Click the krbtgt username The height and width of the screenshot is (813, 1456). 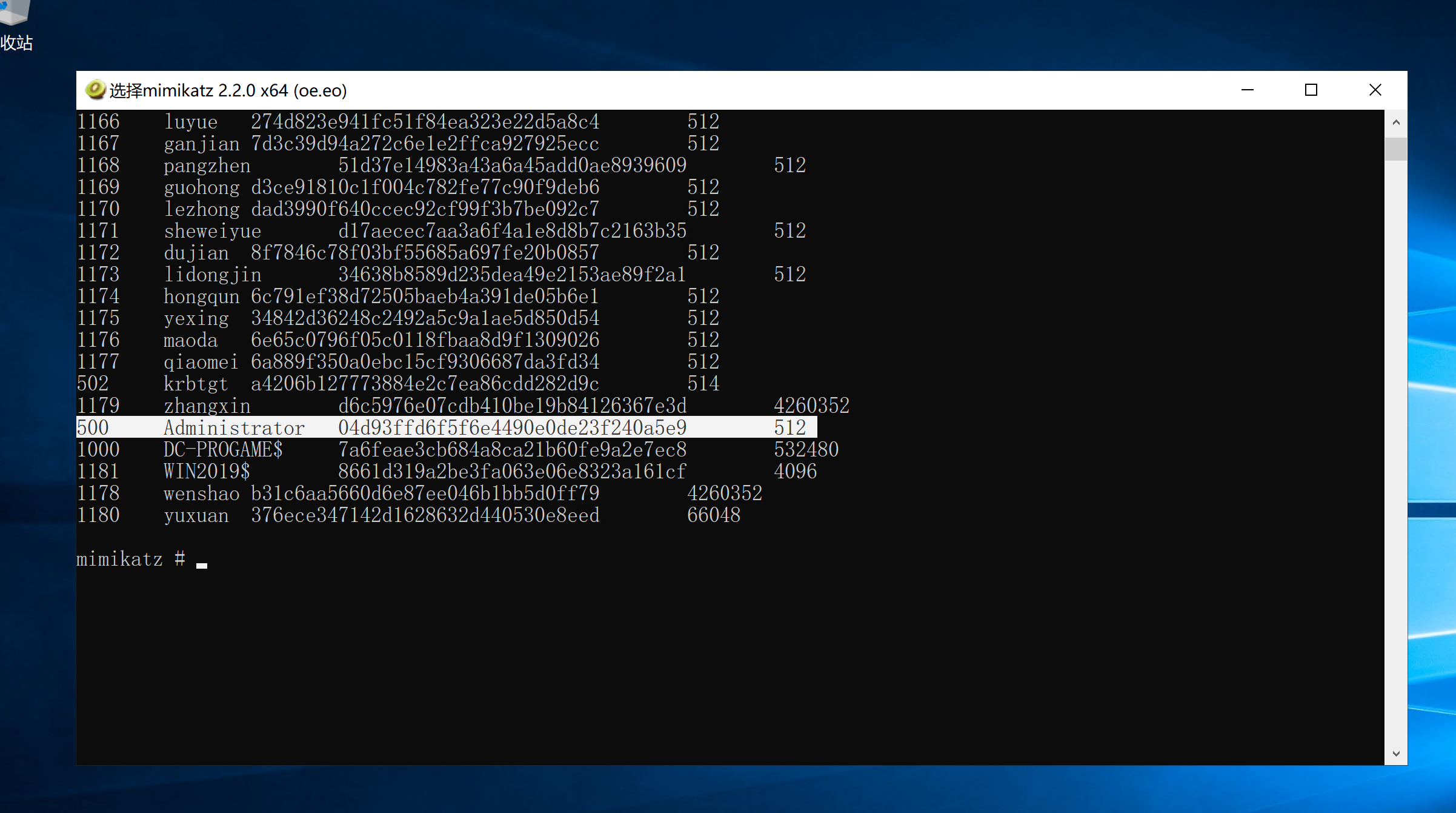[196, 384]
